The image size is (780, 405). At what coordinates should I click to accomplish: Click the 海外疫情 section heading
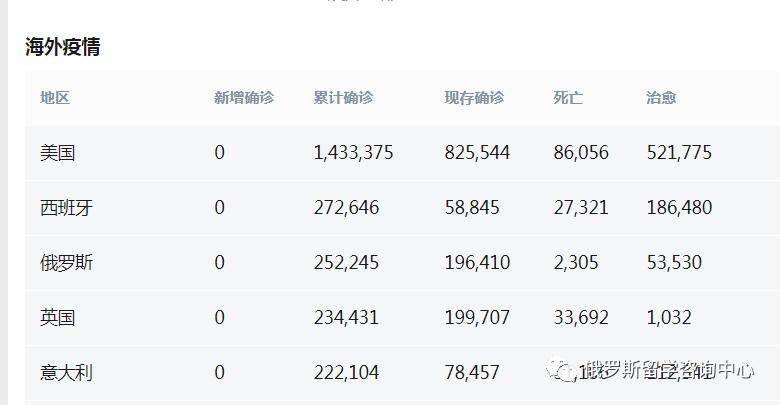(63, 47)
